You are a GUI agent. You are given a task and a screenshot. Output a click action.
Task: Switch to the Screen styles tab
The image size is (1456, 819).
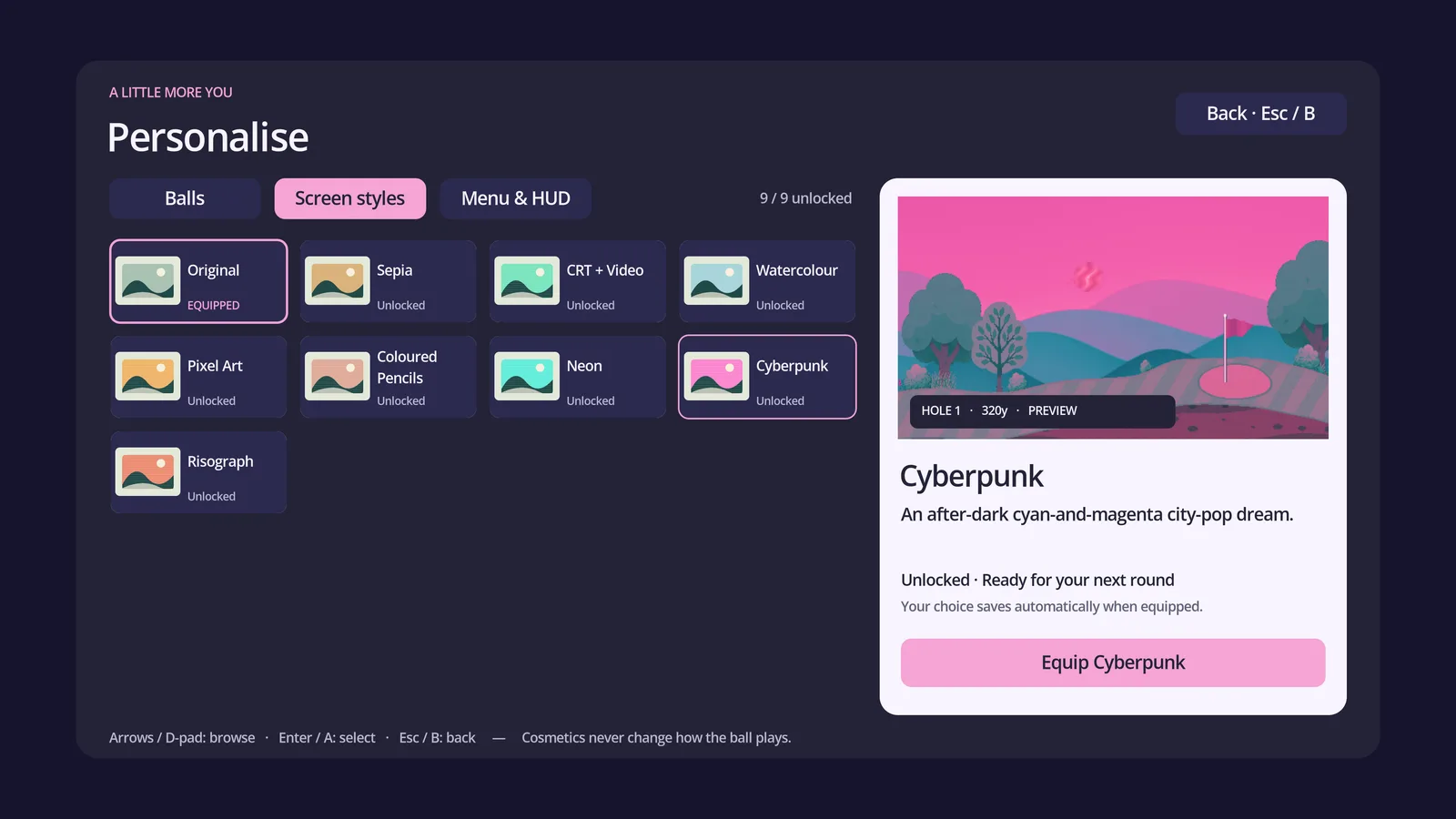(350, 198)
